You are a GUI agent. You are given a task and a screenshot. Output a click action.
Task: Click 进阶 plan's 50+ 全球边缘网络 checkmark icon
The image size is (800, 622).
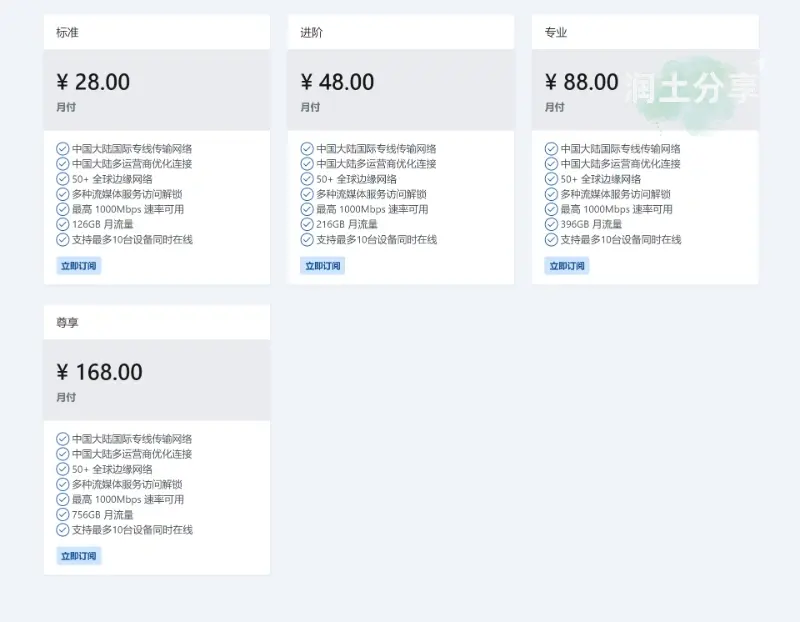307,179
